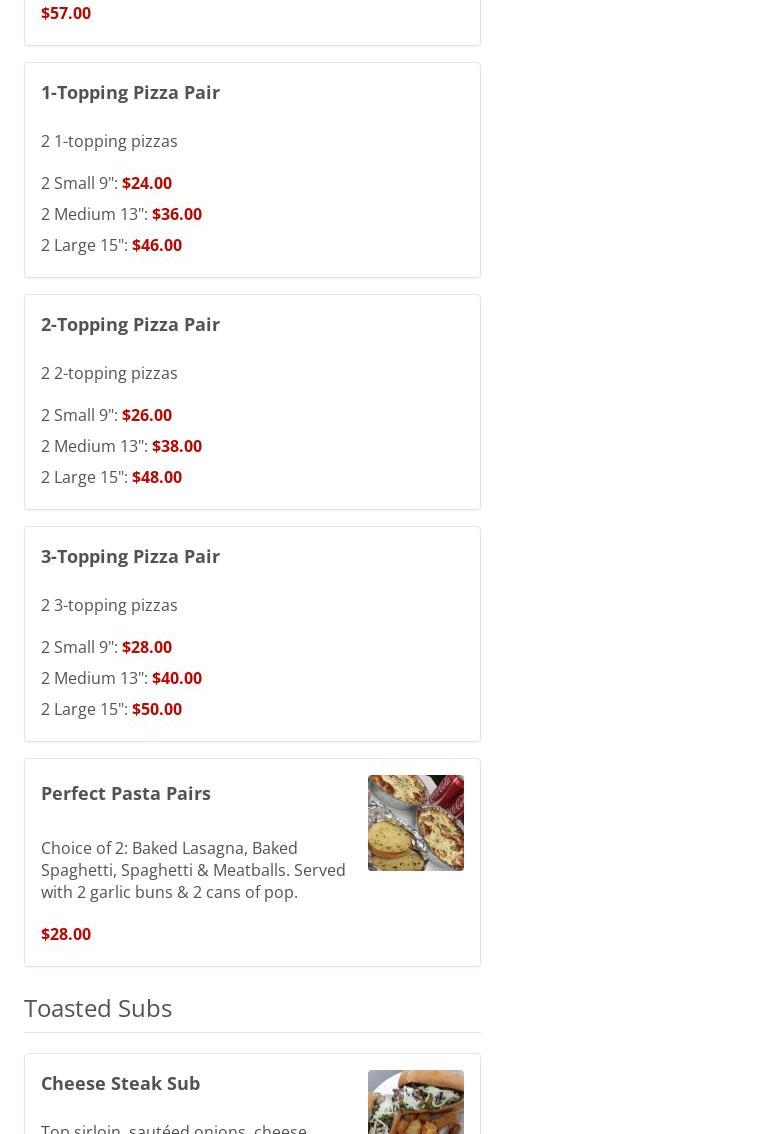Open the 2-Topping Pizza Pair item title

tap(130, 324)
